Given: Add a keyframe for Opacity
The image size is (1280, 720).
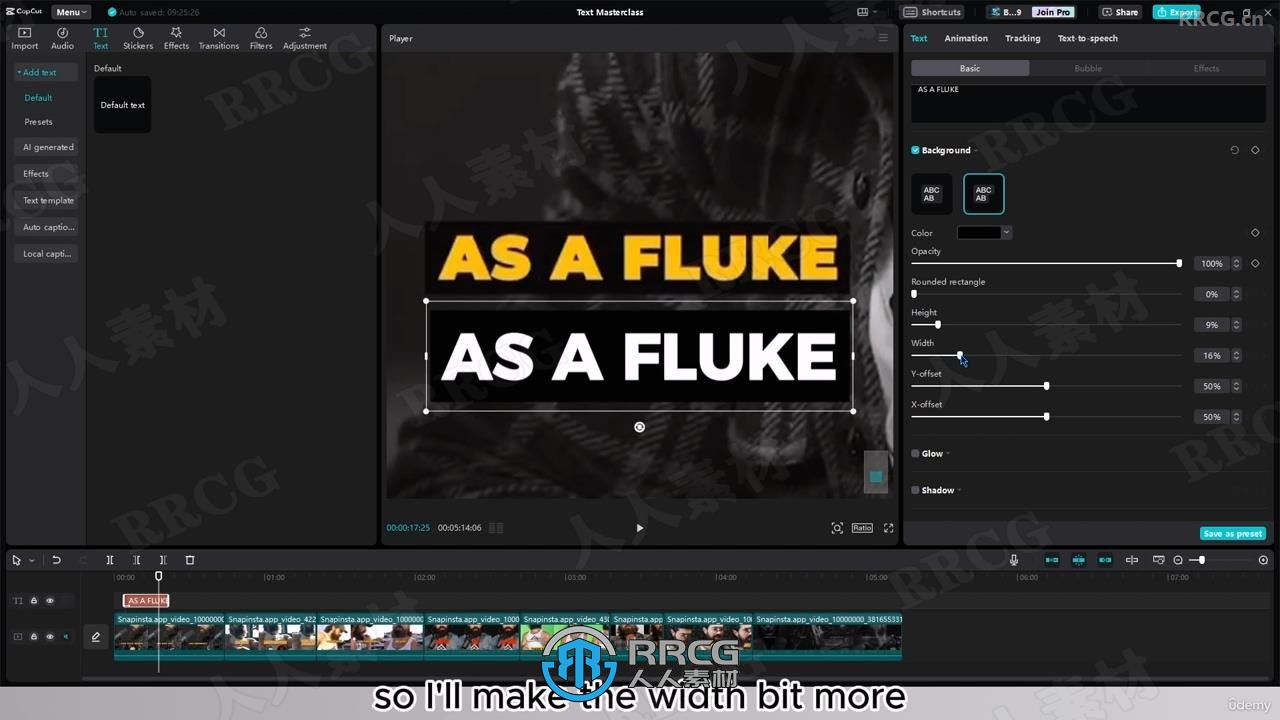Looking at the screenshot, I should click(x=1255, y=263).
